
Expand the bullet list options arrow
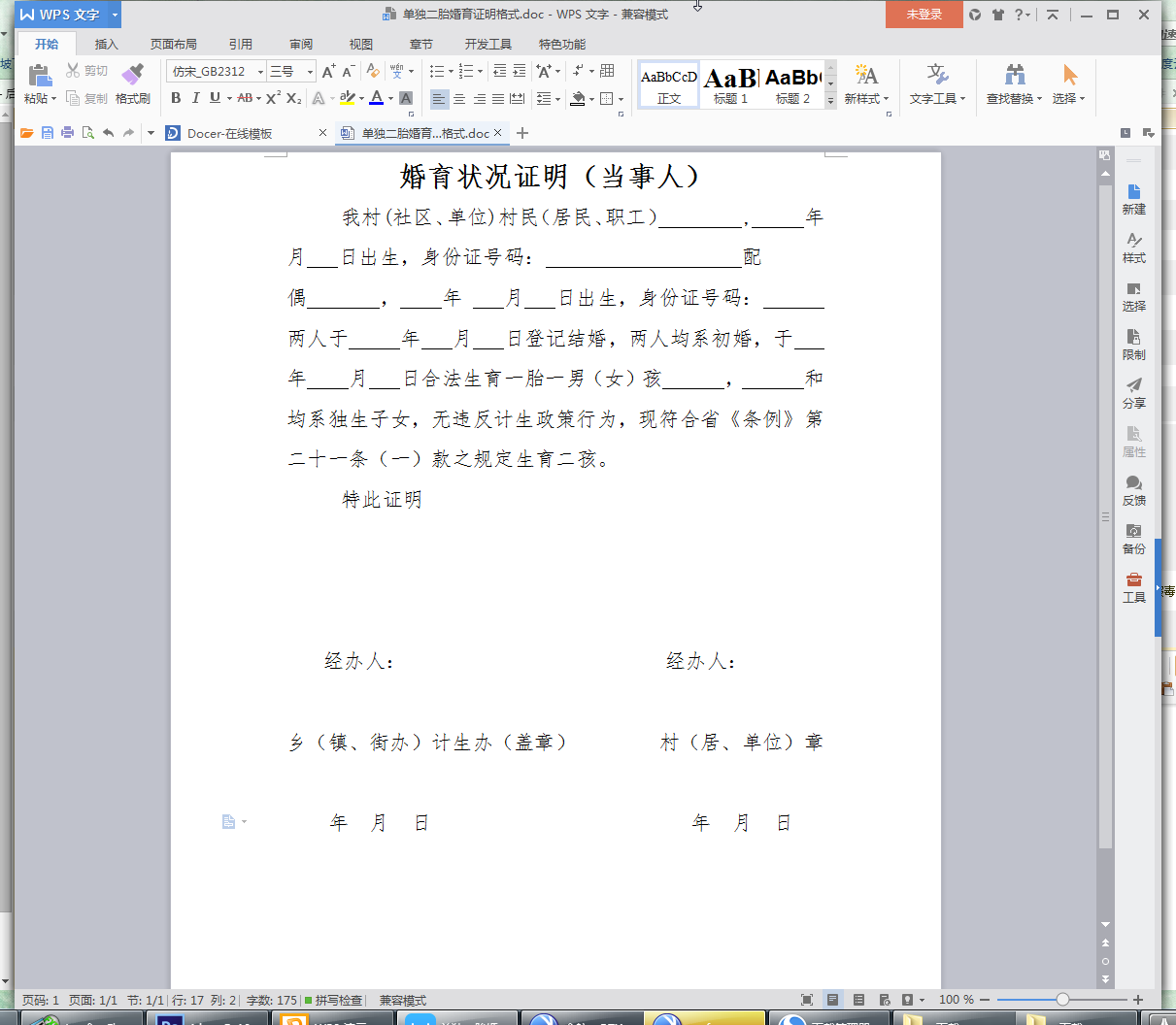pos(451,71)
